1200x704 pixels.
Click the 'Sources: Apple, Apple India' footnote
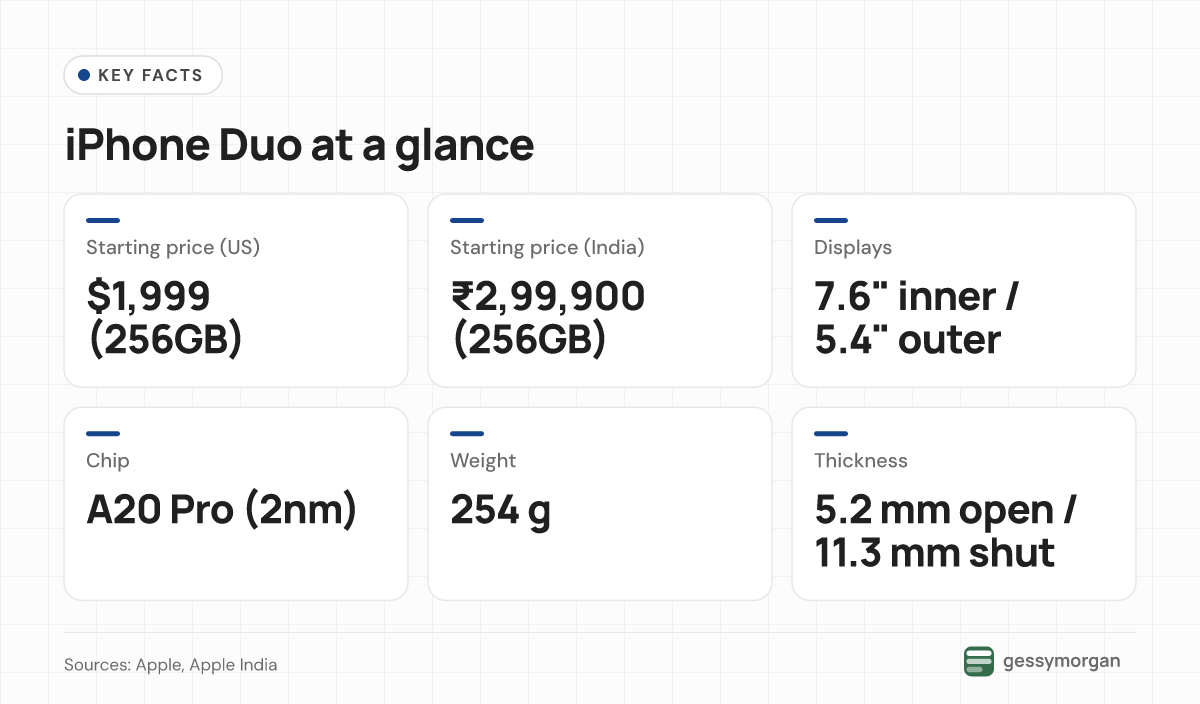coord(171,665)
